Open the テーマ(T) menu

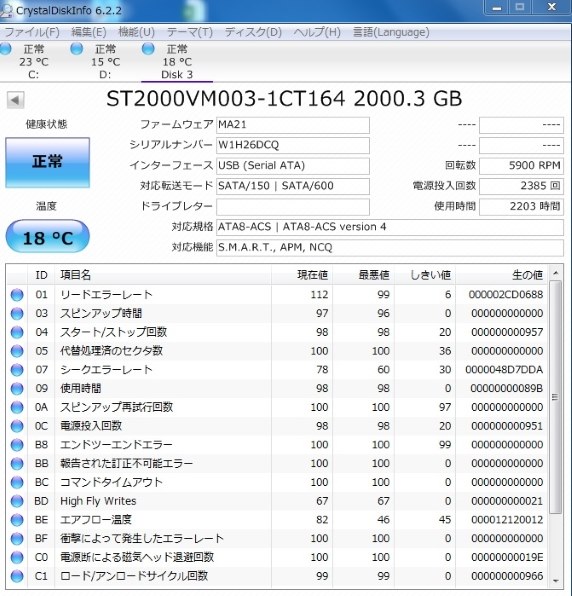click(190, 32)
